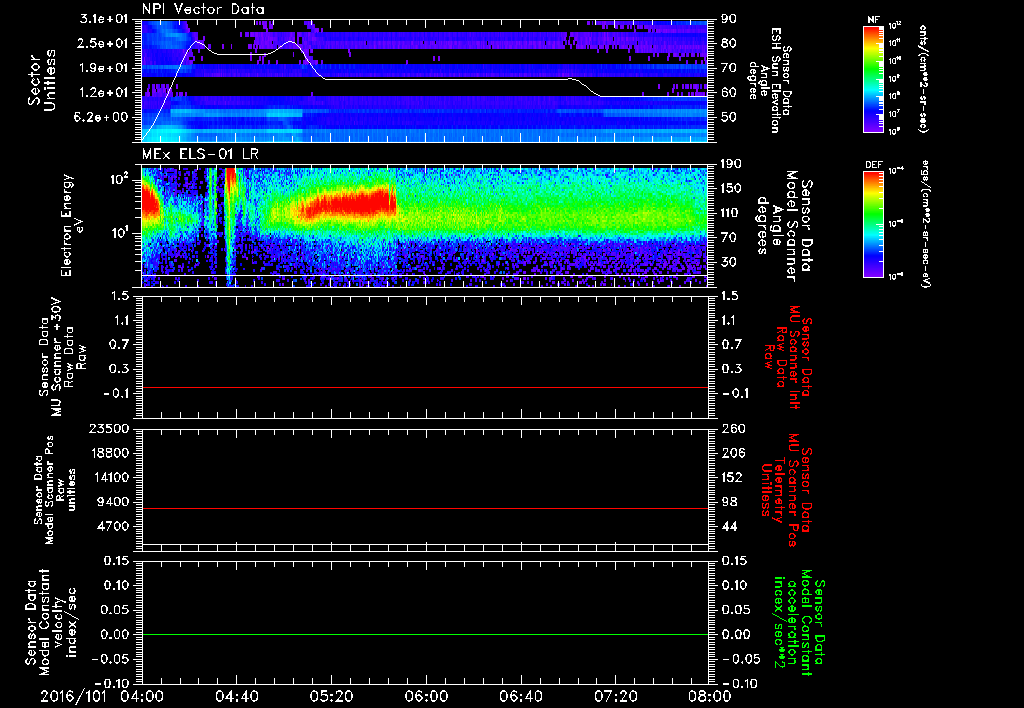Click the "06:40" time tick label
1024x708 pixels.
(520, 696)
